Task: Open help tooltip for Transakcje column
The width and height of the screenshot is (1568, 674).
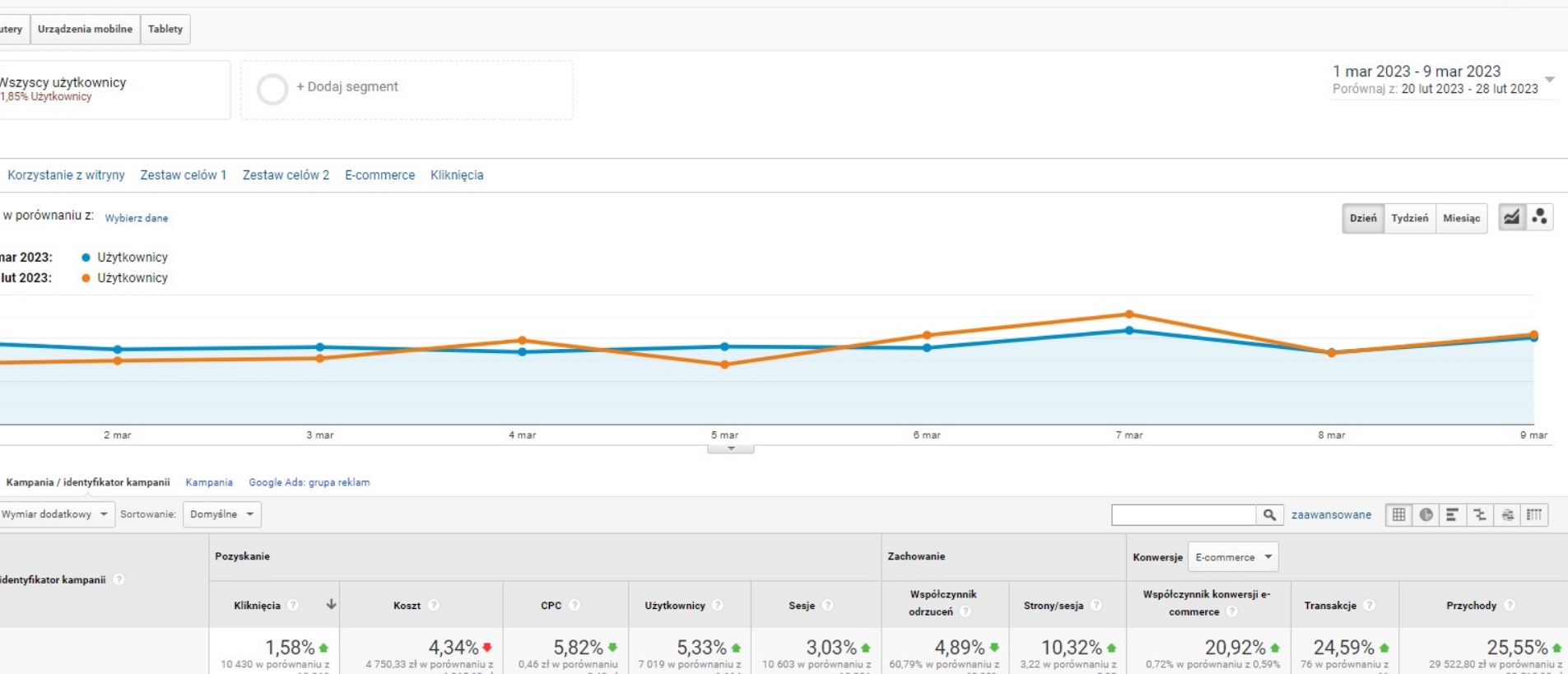Action: click(x=1370, y=606)
